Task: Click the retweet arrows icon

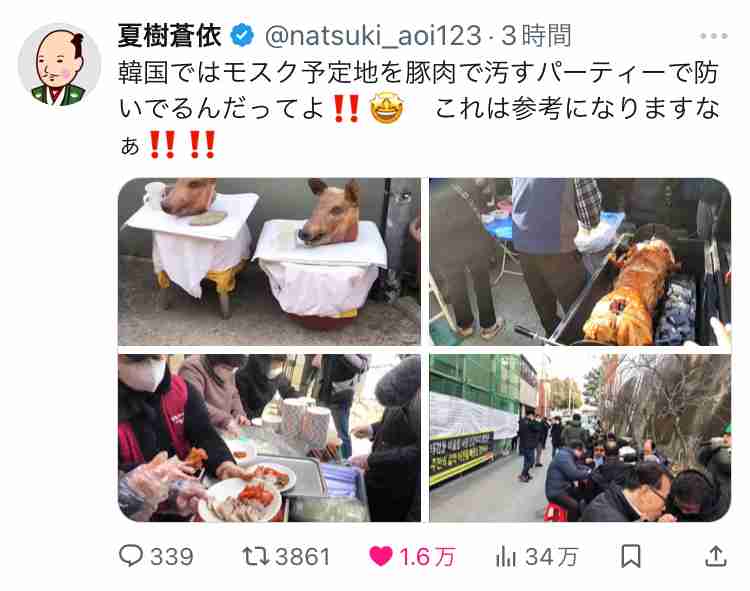Action: (x=256, y=557)
